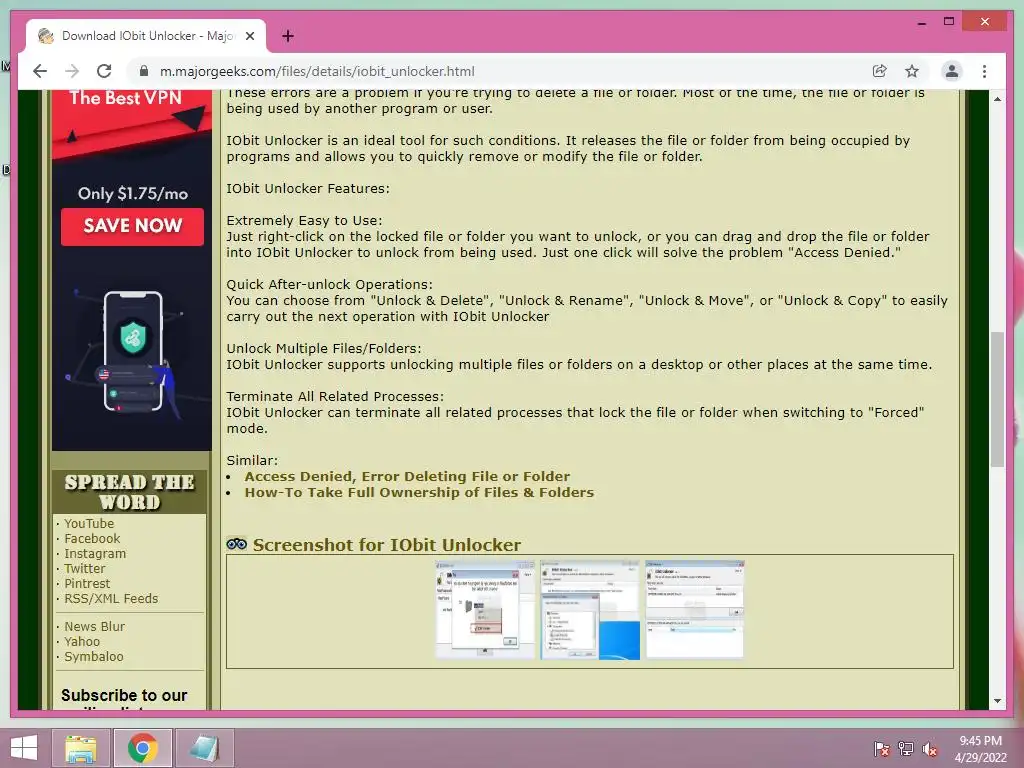This screenshot has width=1024, height=768.
Task: Open the Windows Start menu
Action: click(x=24, y=748)
